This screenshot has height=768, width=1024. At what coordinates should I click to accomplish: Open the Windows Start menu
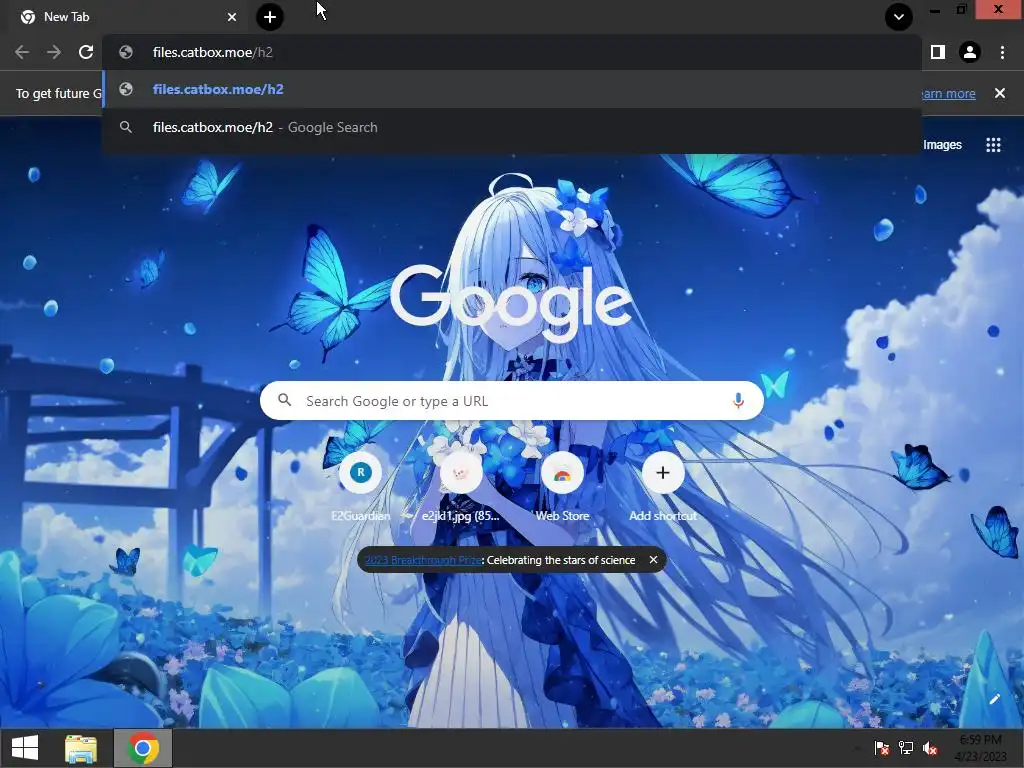coord(25,748)
